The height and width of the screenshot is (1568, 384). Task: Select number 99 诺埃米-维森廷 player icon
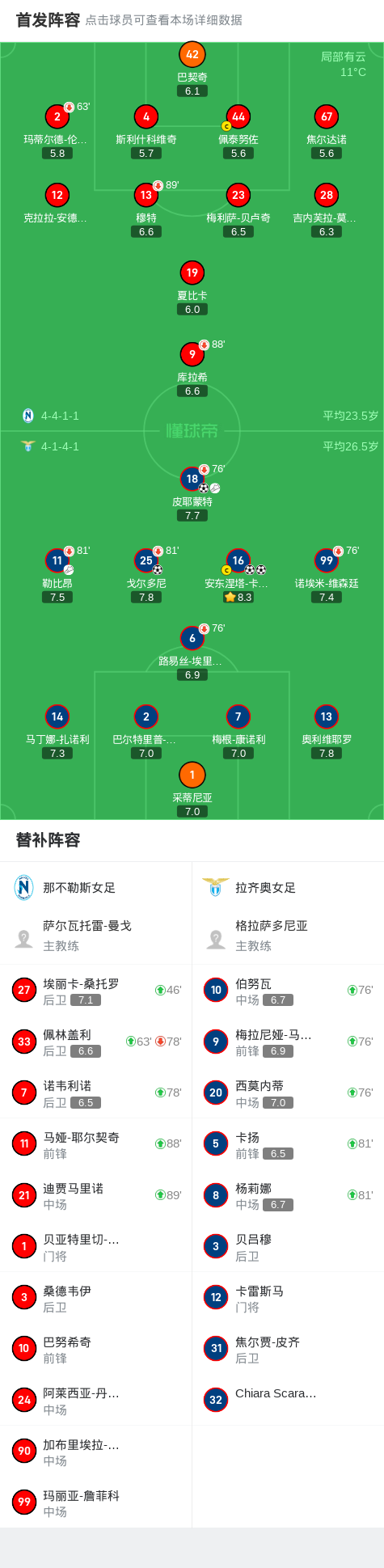tap(327, 560)
